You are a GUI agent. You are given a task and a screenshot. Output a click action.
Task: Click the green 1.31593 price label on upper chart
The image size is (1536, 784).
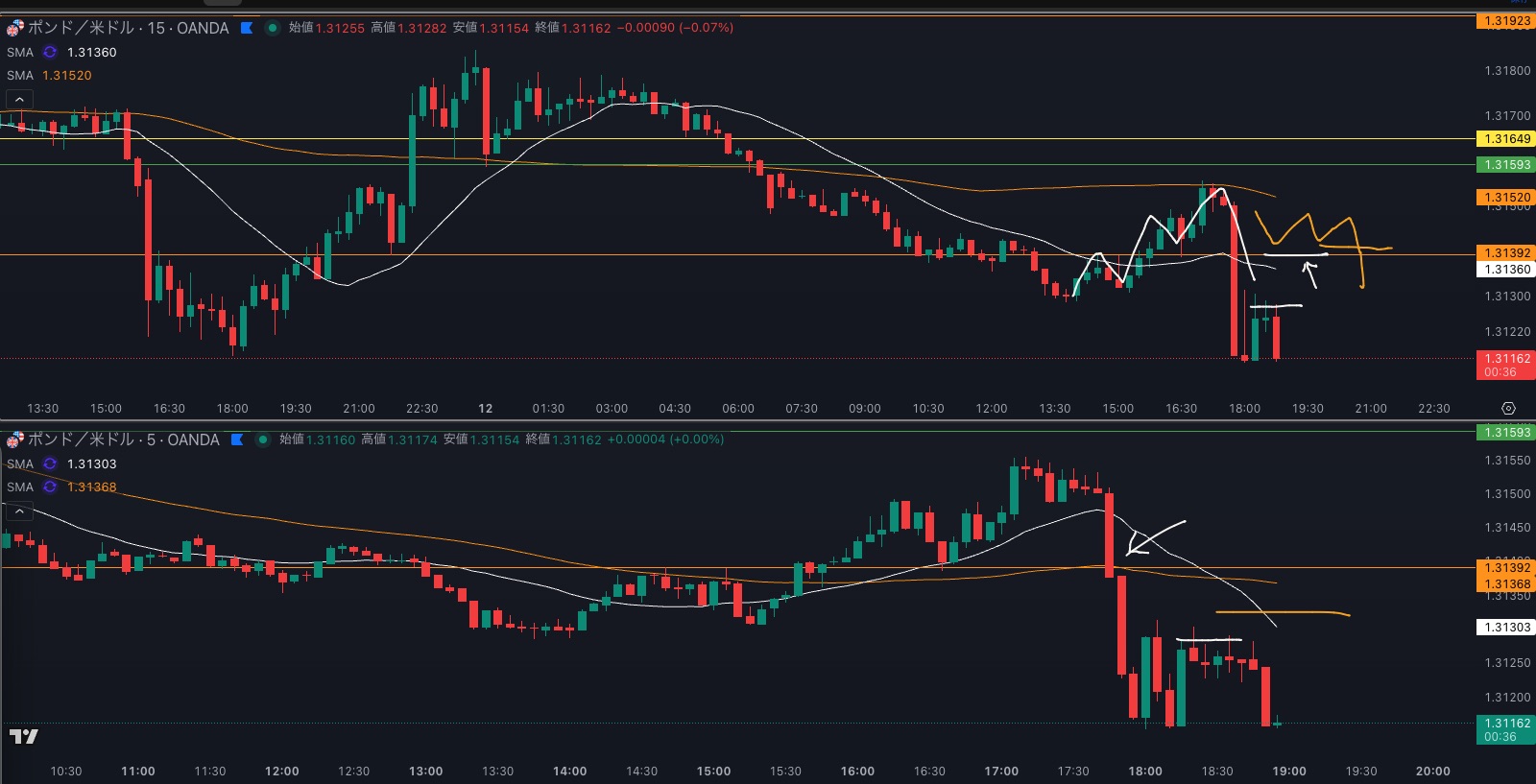tap(1505, 165)
